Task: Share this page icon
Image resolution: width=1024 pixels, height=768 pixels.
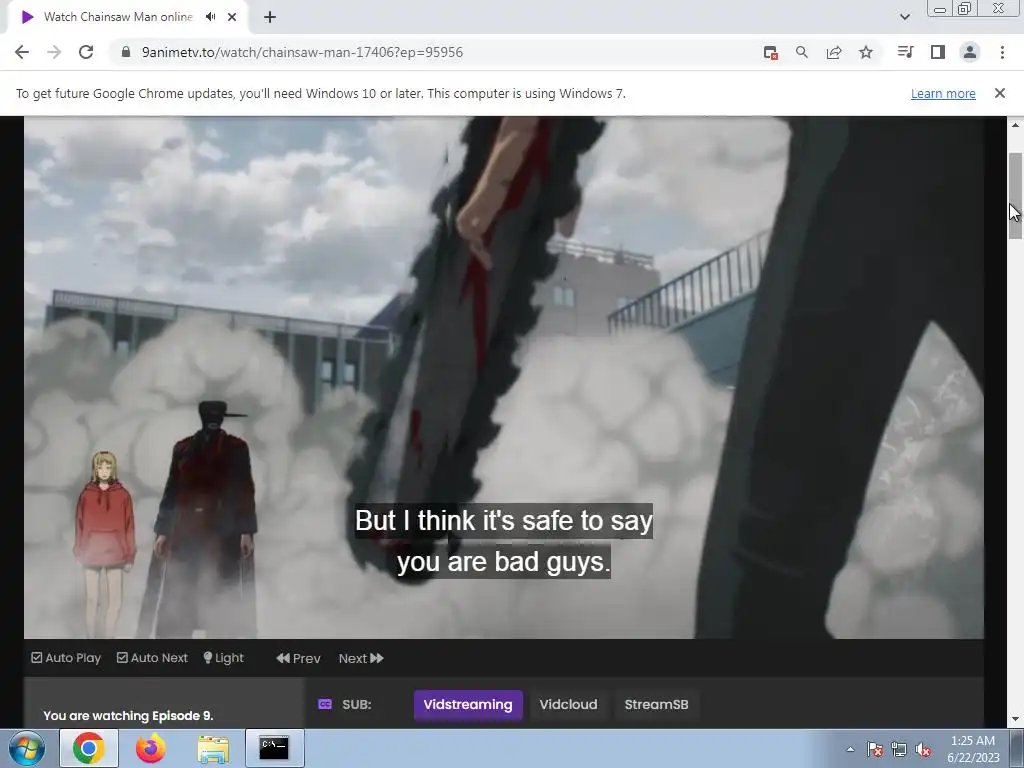Action: pyautogui.click(x=834, y=52)
